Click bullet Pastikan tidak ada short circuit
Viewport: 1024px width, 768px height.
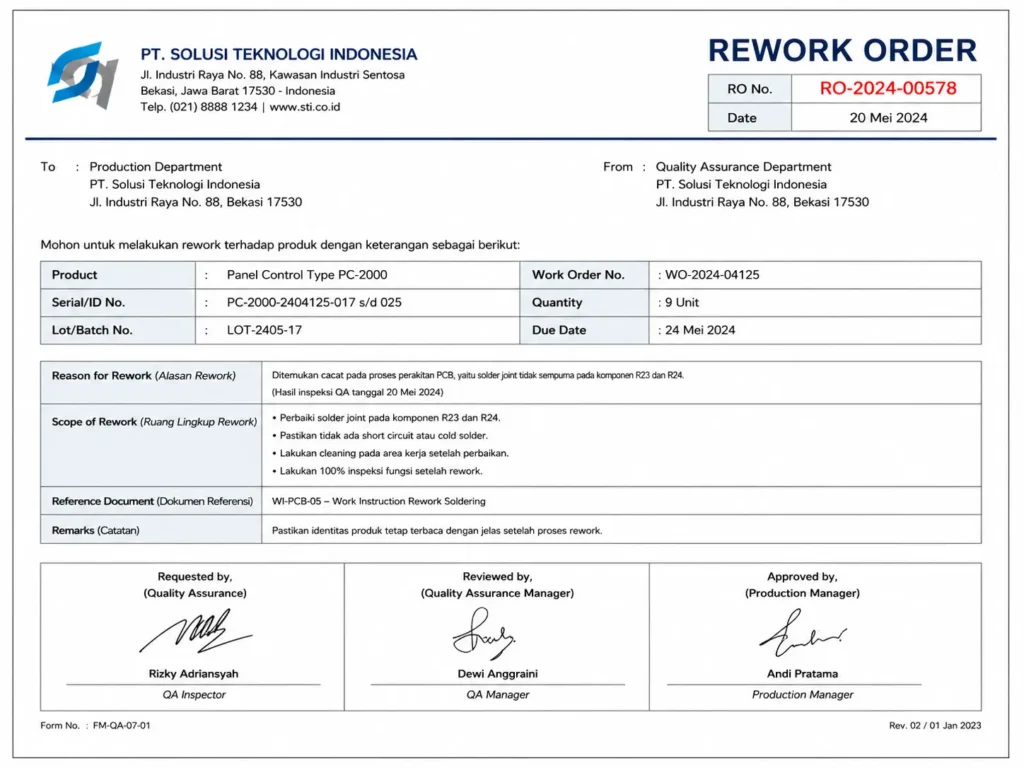point(379,435)
